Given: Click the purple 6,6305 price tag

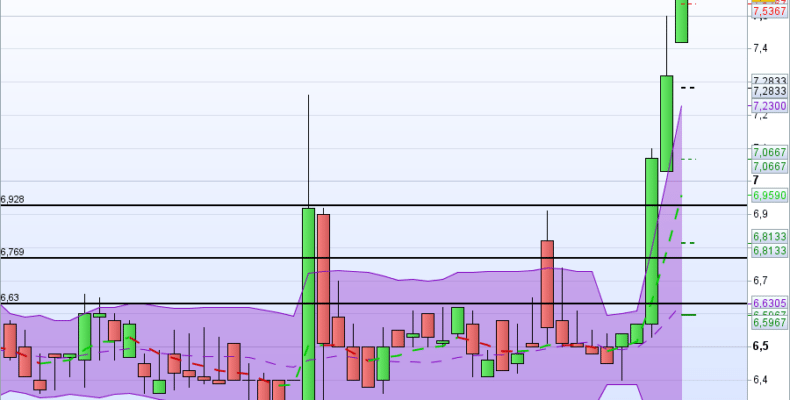Looking at the screenshot, I should tap(769, 303).
